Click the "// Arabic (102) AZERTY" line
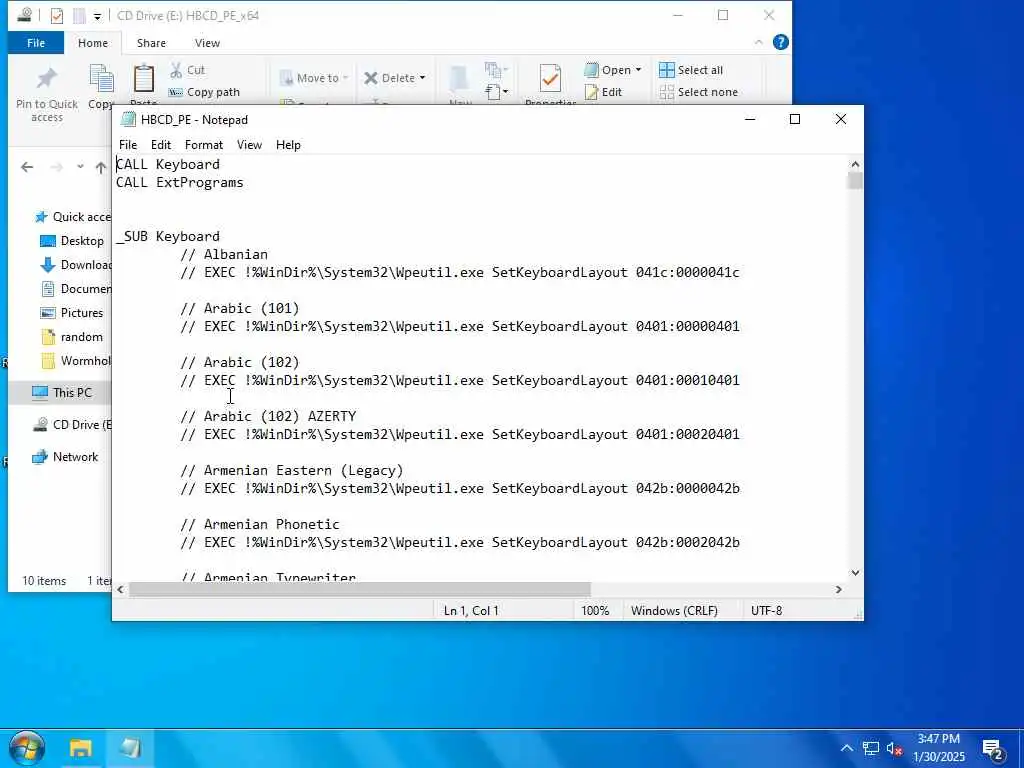1024x768 pixels. [268, 417]
